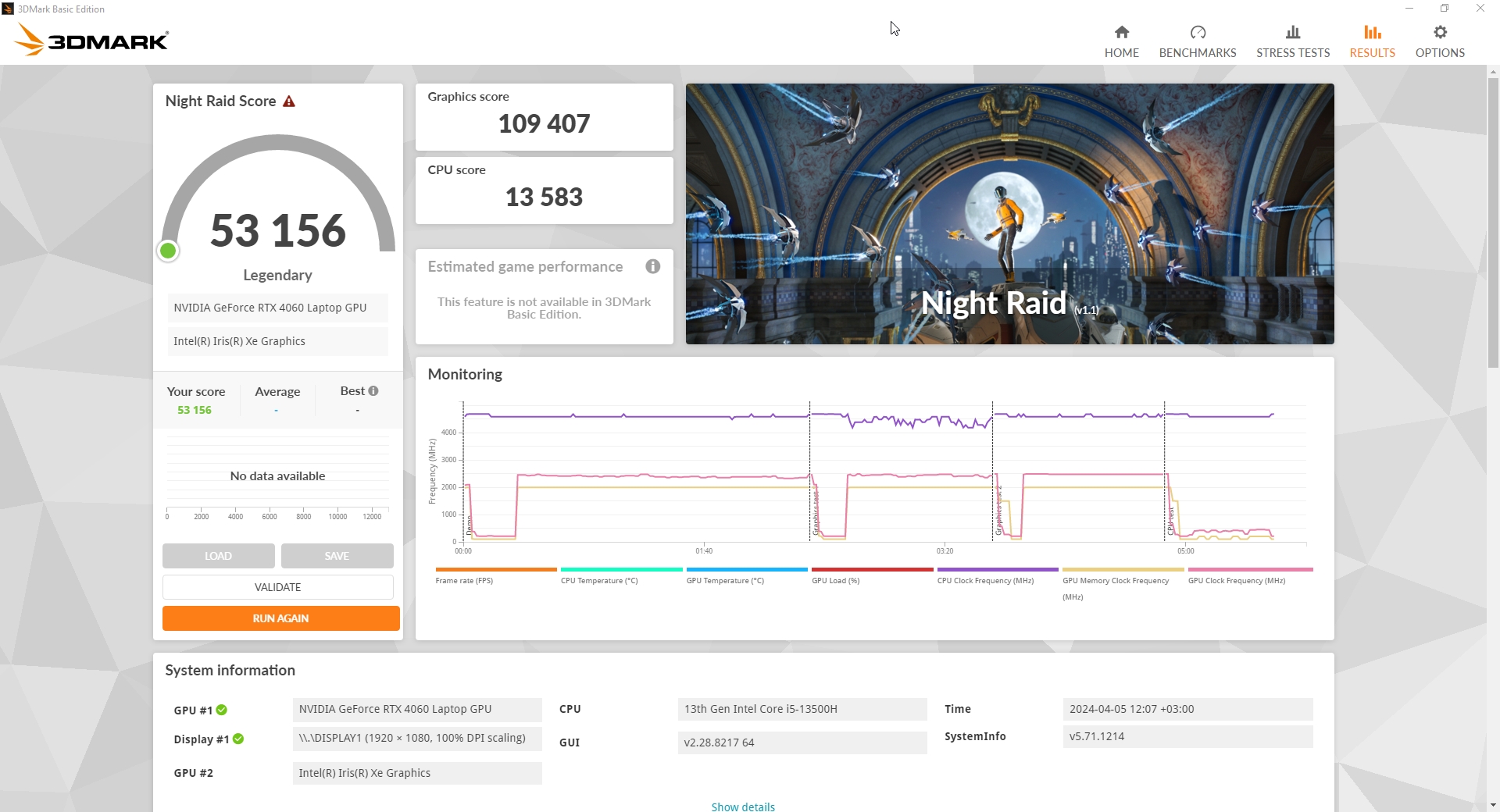Viewport: 1500px width, 812px height.
Task: Click the CPU name 13th Gen Intel Core i5-13500H
Action: click(x=802, y=709)
